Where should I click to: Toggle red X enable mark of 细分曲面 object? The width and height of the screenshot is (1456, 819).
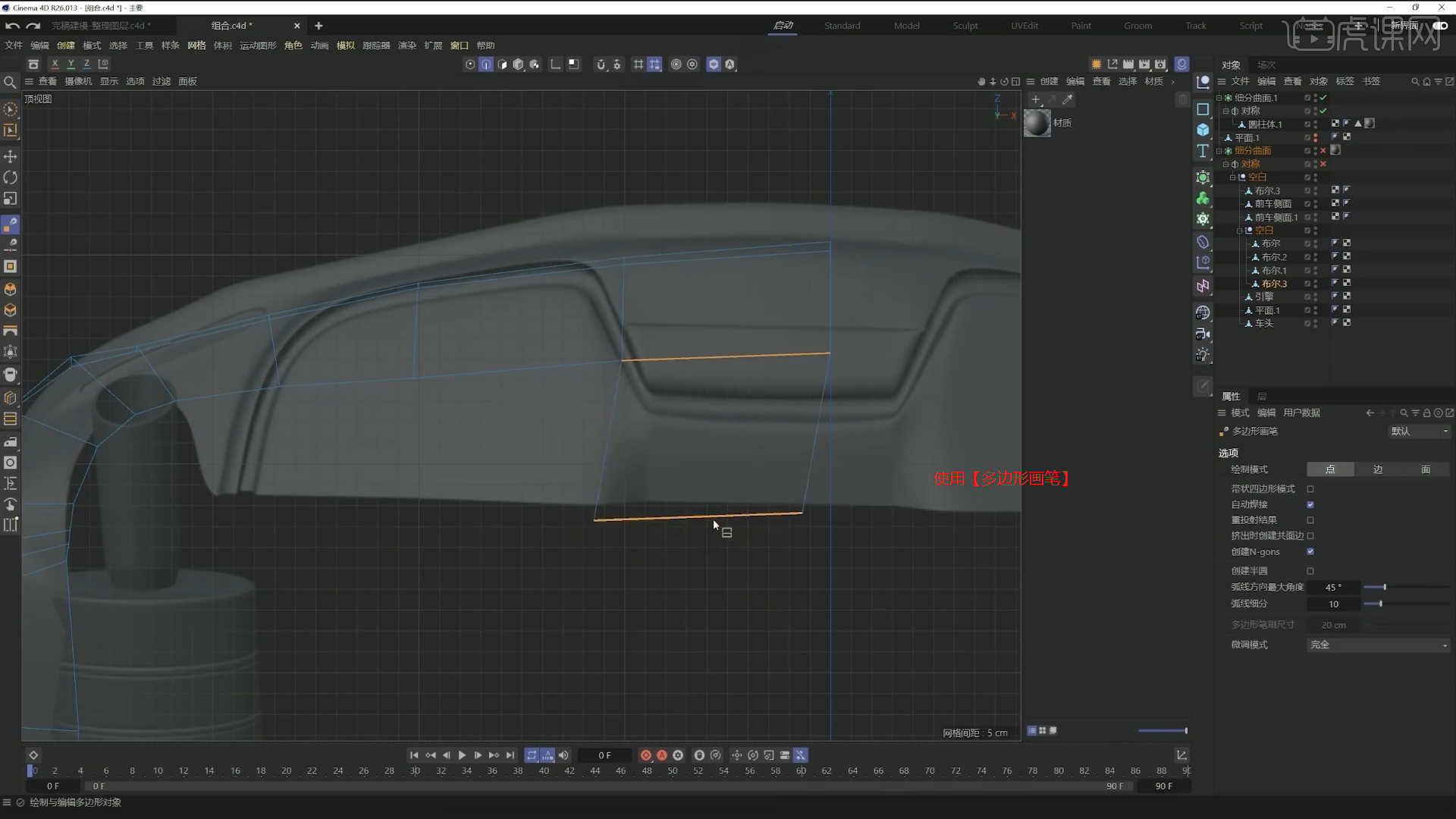(1323, 151)
